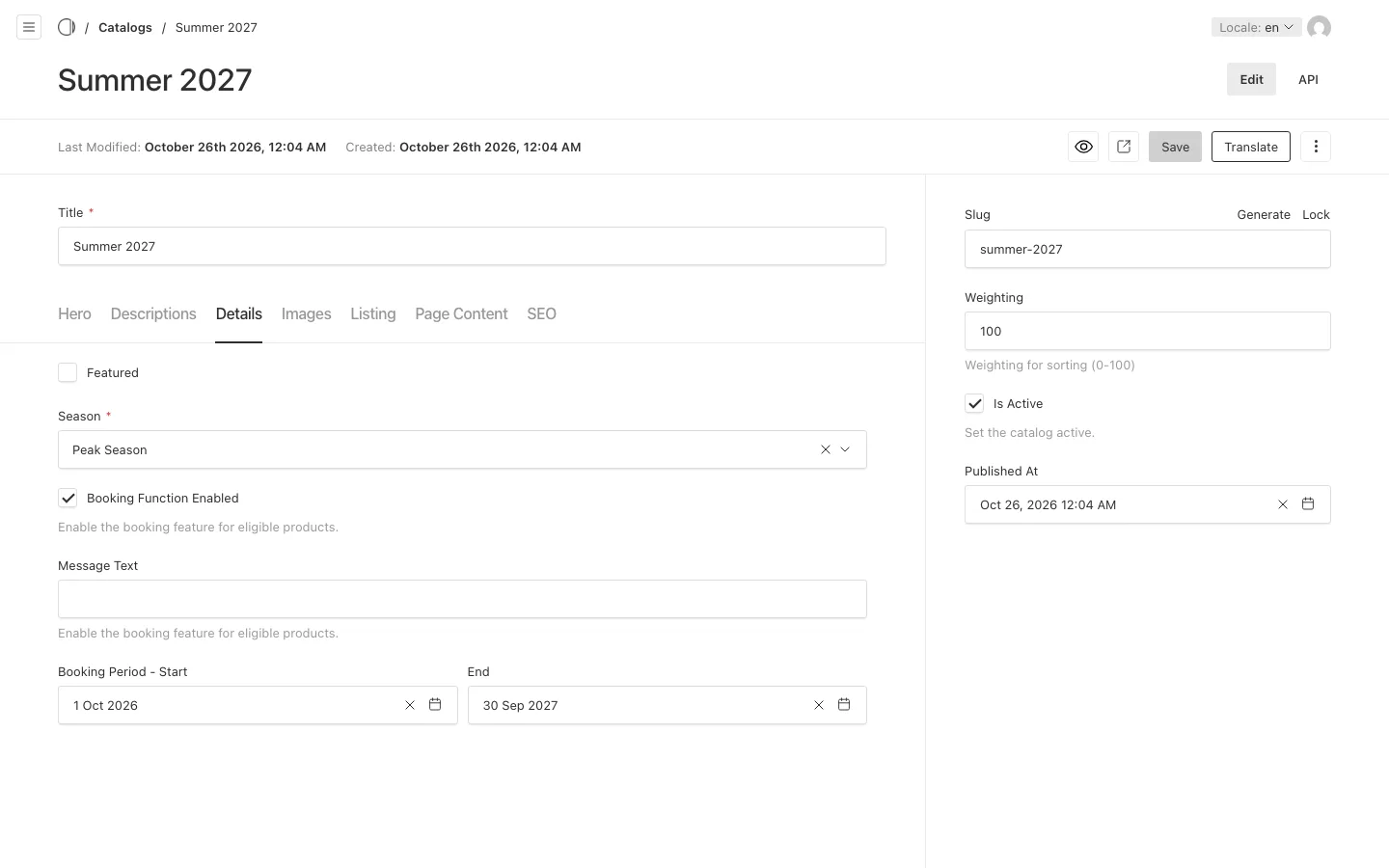Switch to the Hero tab
The height and width of the screenshot is (868, 1389).
[x=74, y=313]
